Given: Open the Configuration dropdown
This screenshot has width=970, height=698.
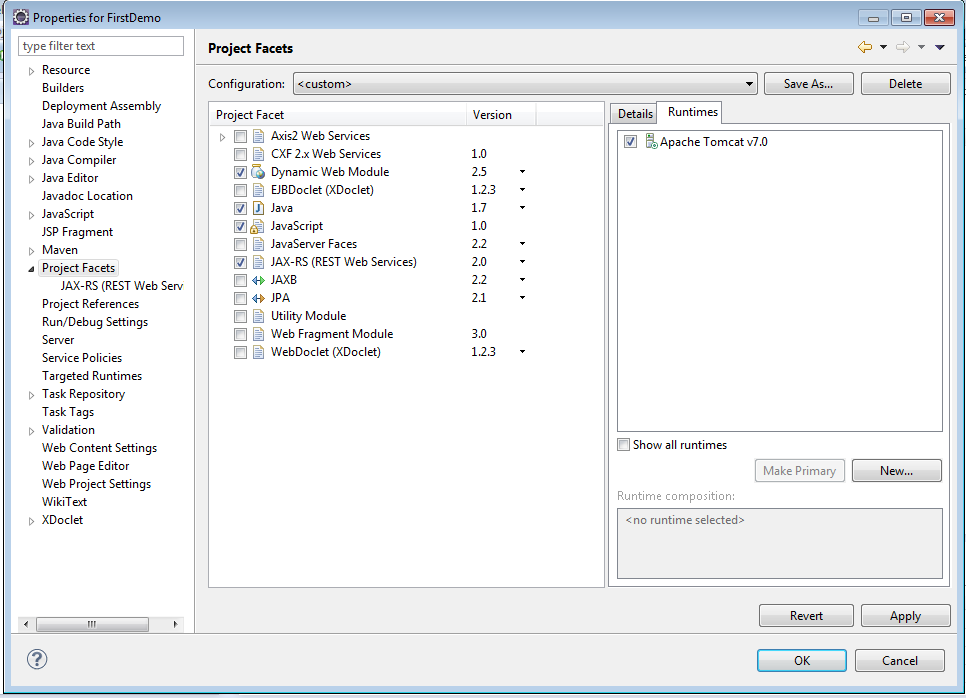Looking at the screenshot, I should coord(749,83).
